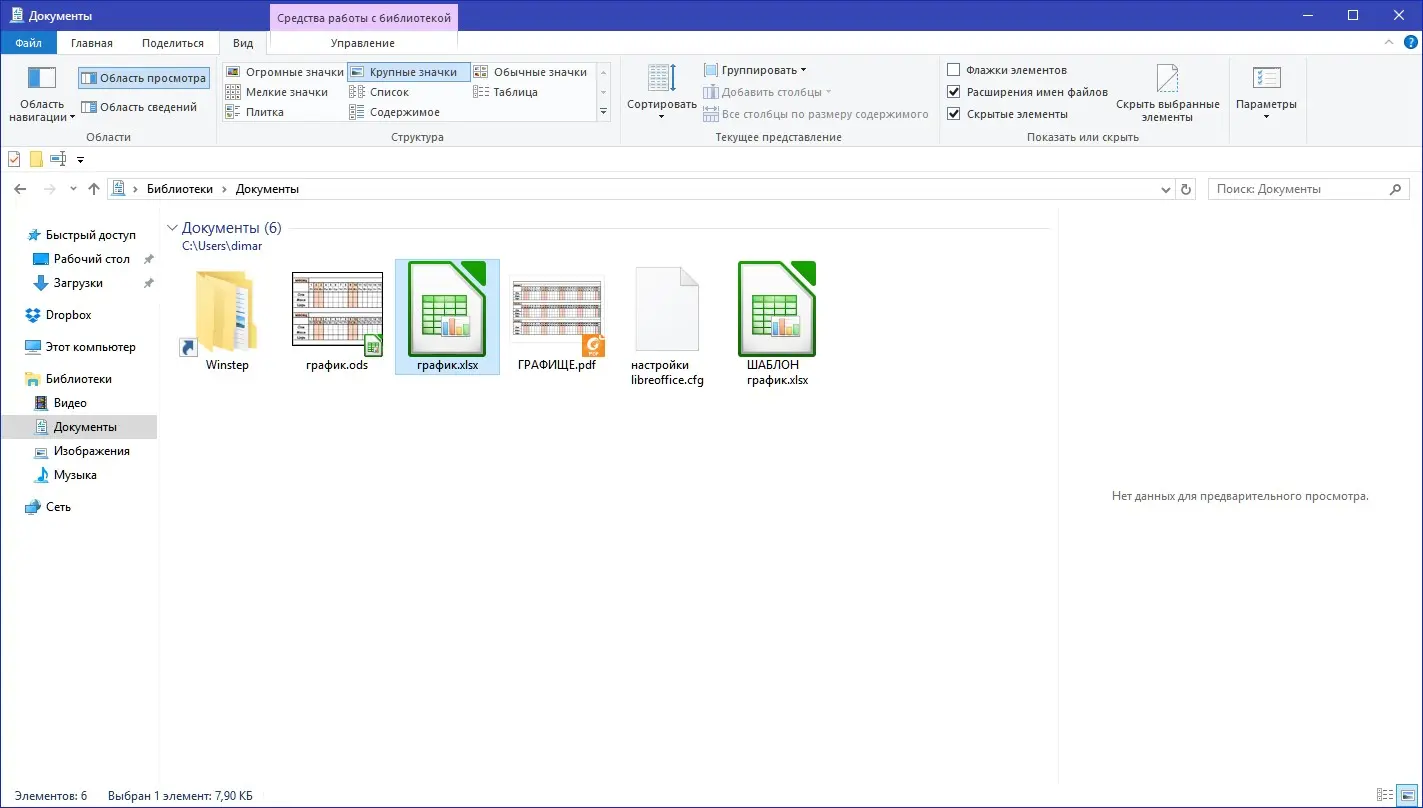Image resolution: width=1423 pixels, height=808 pixels.
Task: Open the Сортировать dropdown
Action: pos(662,94)
